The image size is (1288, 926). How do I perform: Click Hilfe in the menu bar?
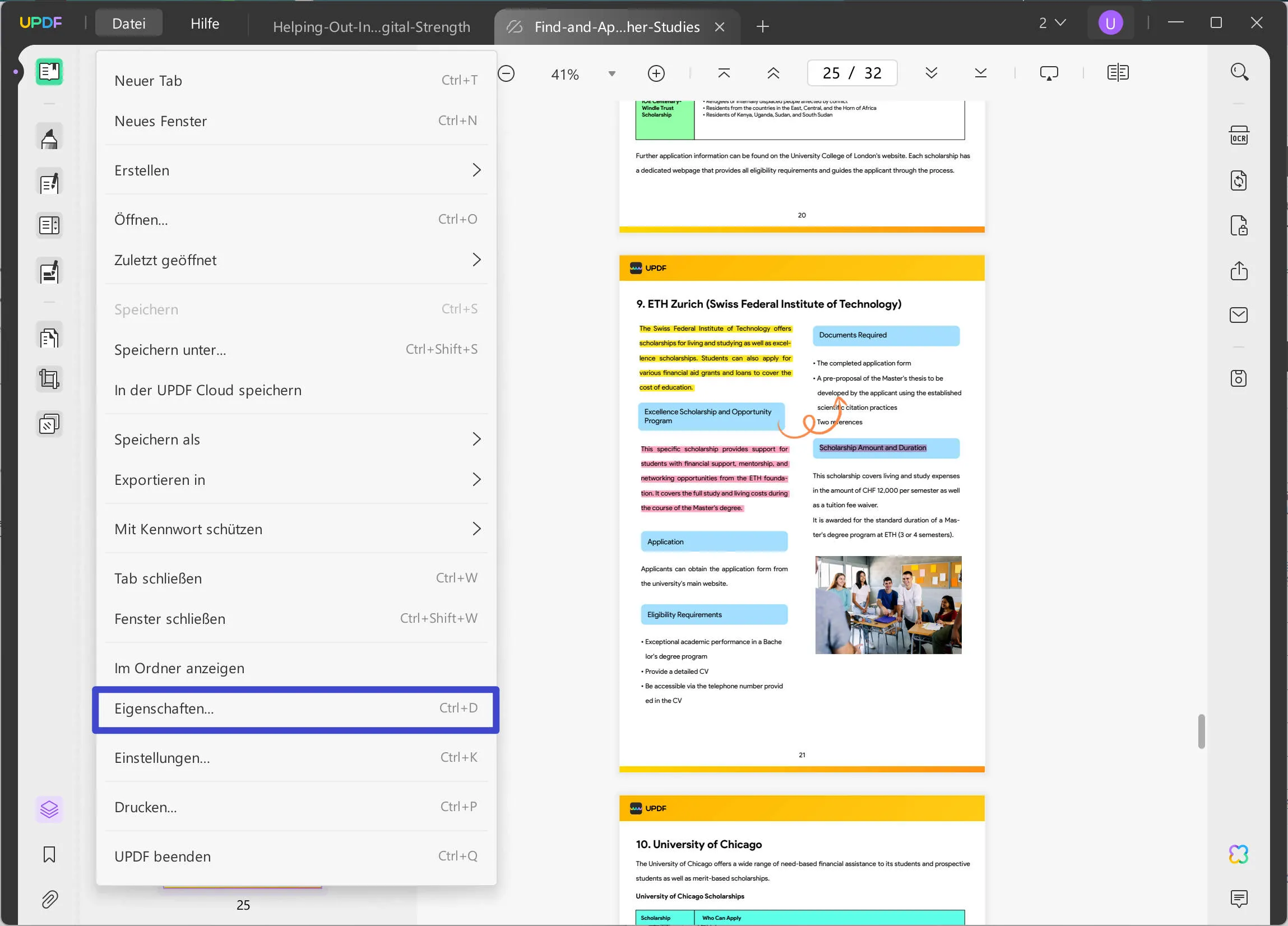click(205, 24)
